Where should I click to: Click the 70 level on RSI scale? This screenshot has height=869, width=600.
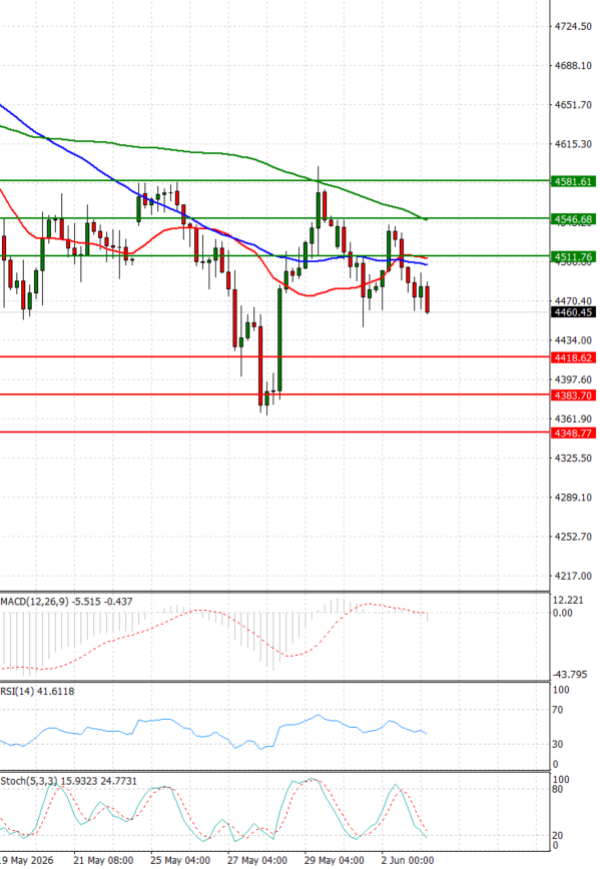(x=558, y=710)
